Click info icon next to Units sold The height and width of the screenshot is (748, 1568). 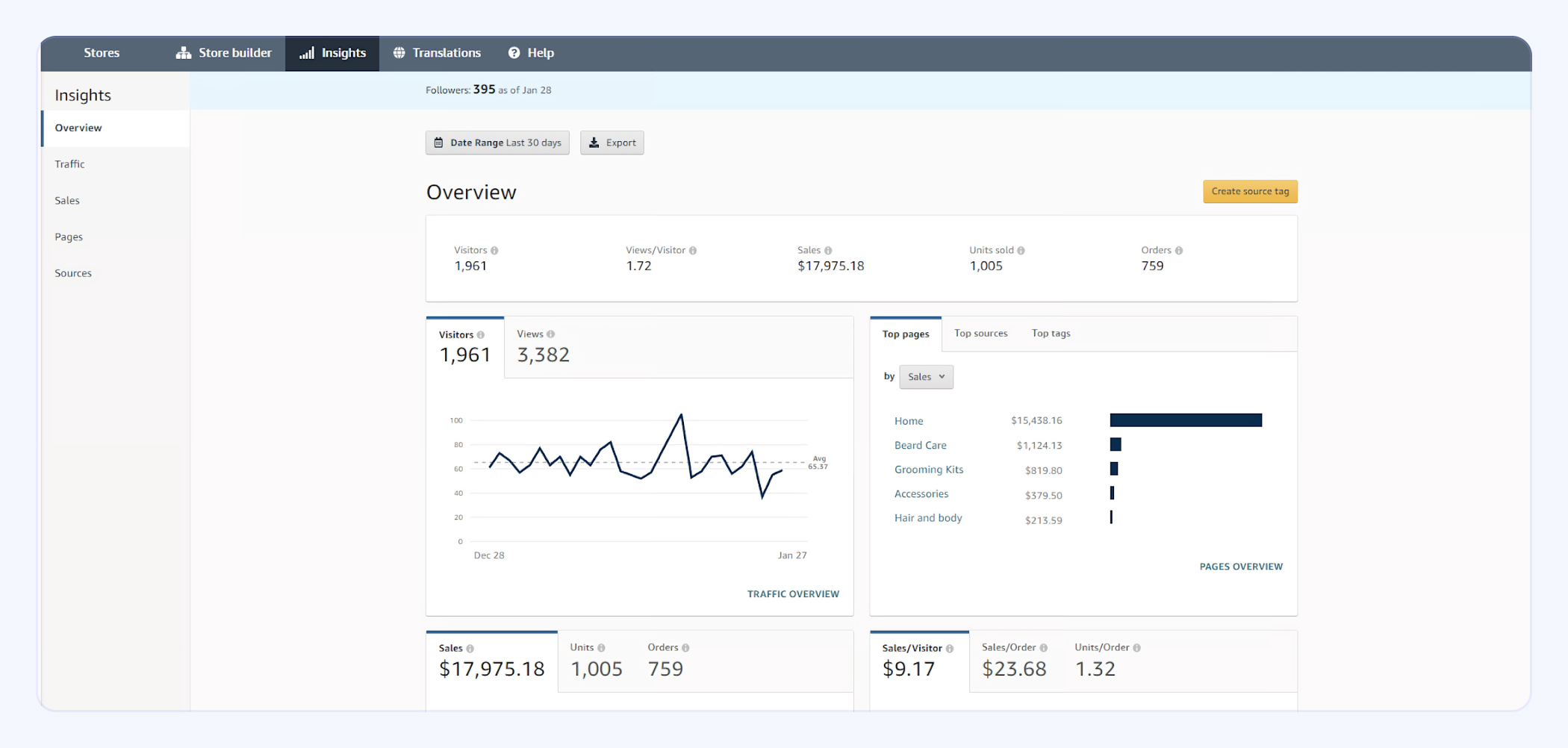pyautogui.click(x=1021, y=251)
